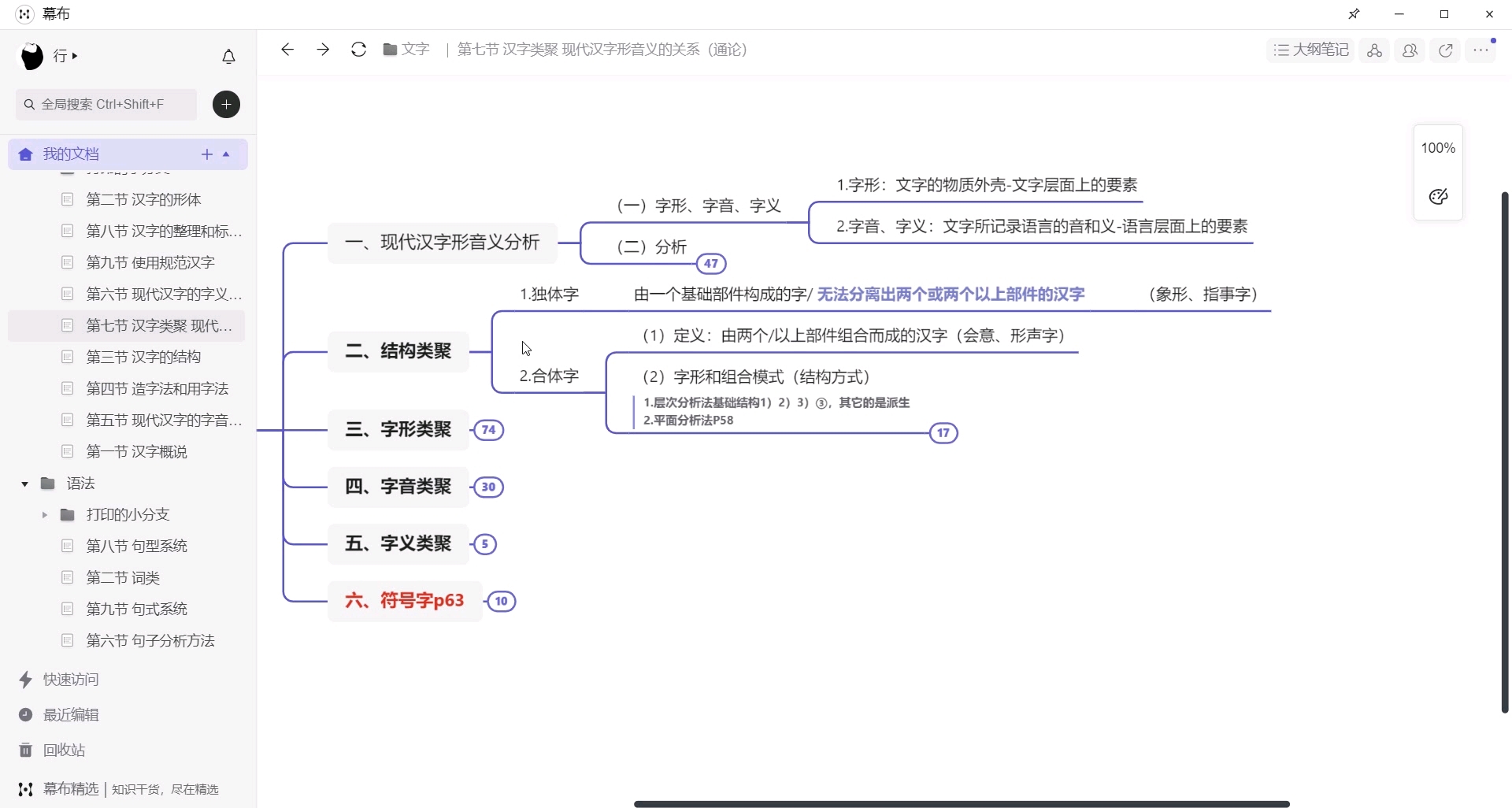This screenshot has height=808, width=1512.
Task: Switch to 大纲笔记 outline view
Action: 1311,50
